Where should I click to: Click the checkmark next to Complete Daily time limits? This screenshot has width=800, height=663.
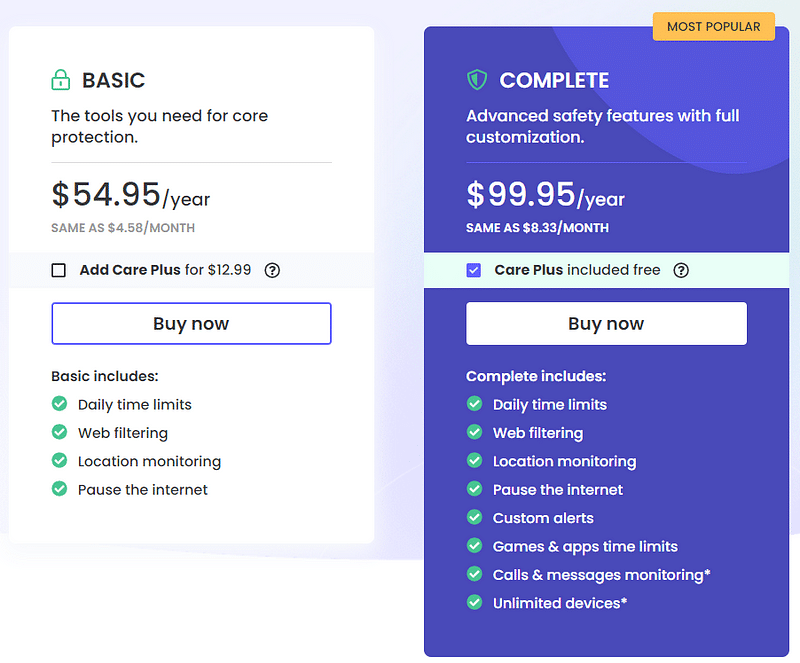click(x=474, y=404)
